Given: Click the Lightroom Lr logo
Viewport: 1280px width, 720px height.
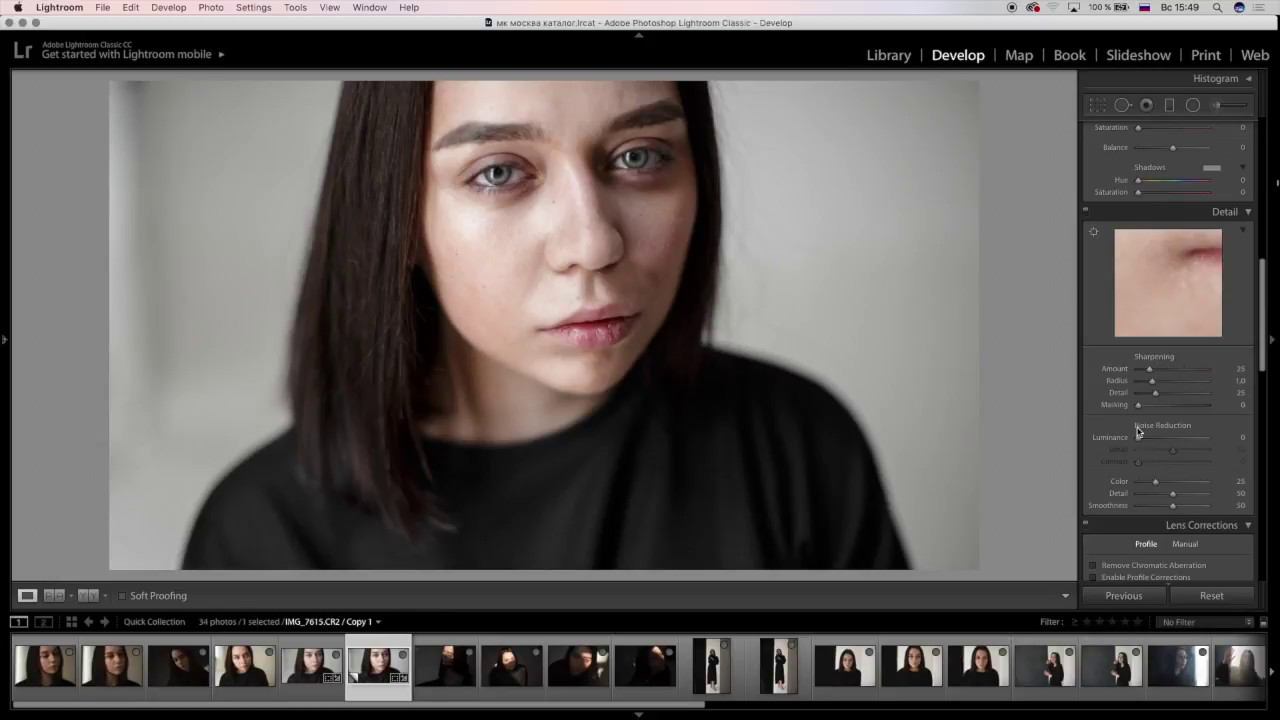Looking at the screenshot, I should pos(22,50).
